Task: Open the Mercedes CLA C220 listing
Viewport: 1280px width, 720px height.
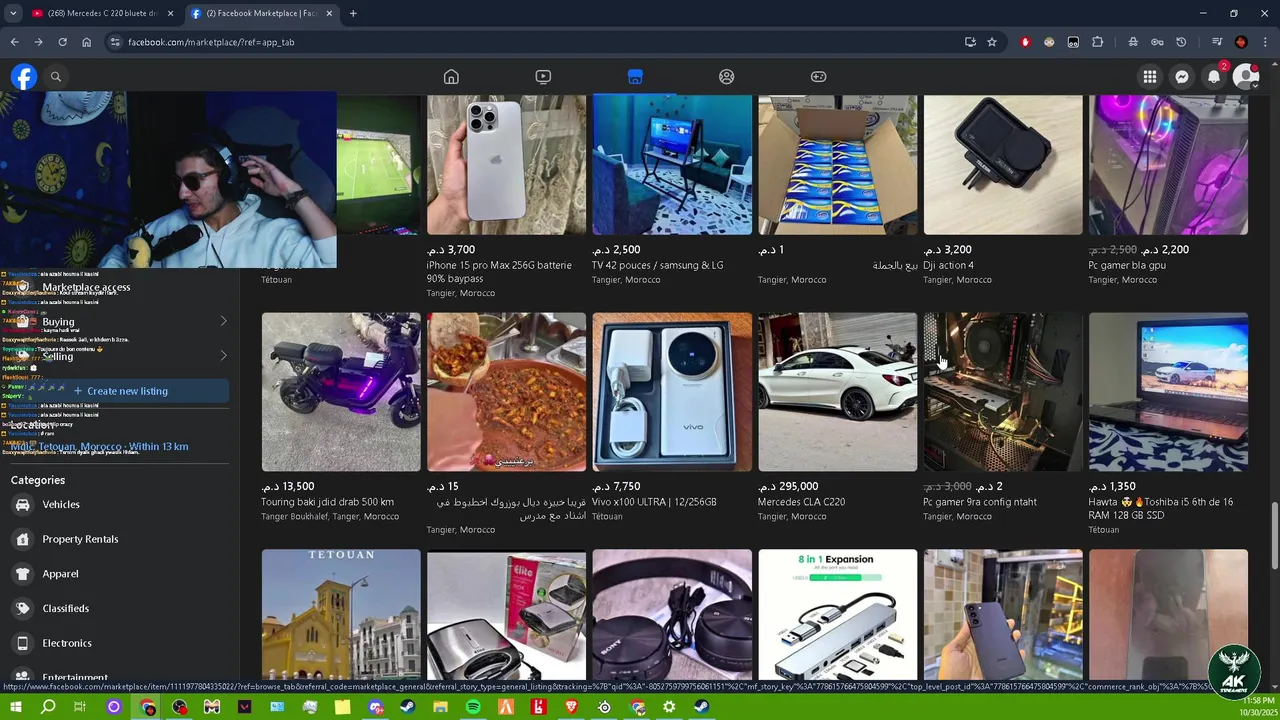Action: pos(837,417)
